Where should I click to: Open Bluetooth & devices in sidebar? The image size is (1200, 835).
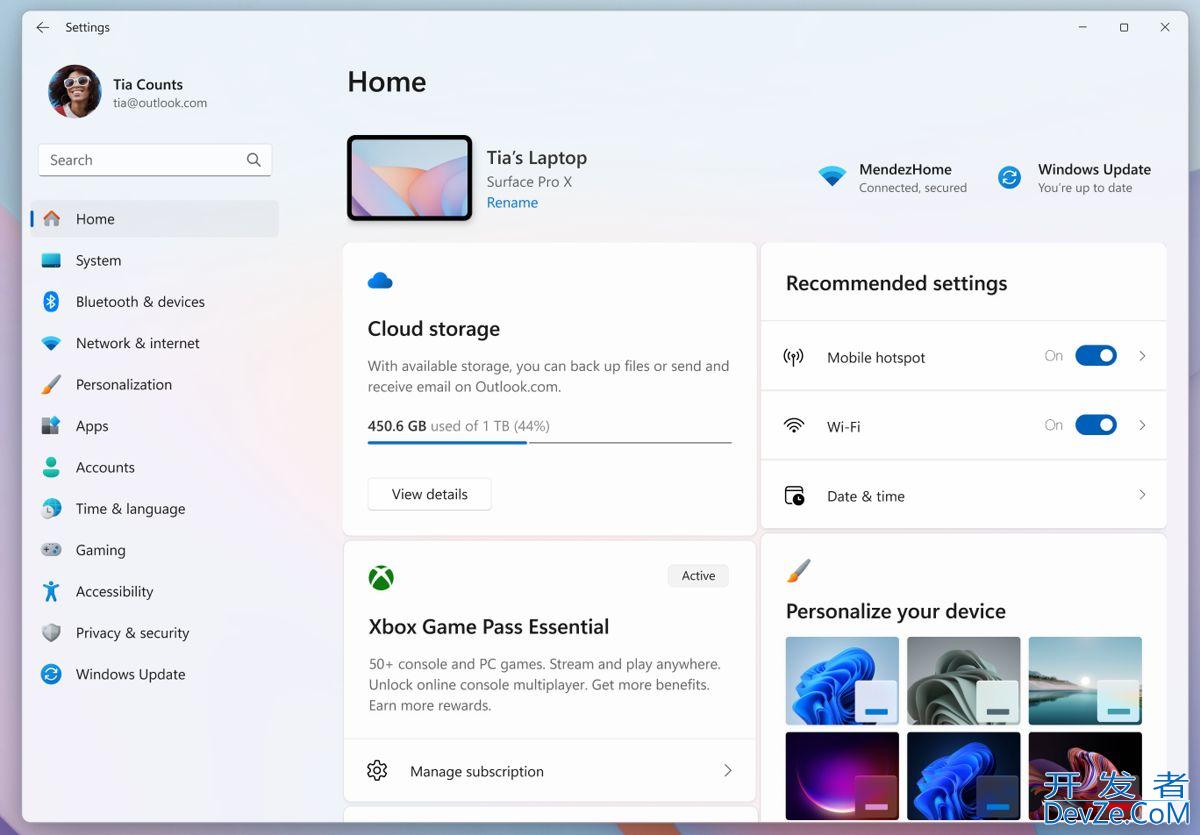pos(140,302)
